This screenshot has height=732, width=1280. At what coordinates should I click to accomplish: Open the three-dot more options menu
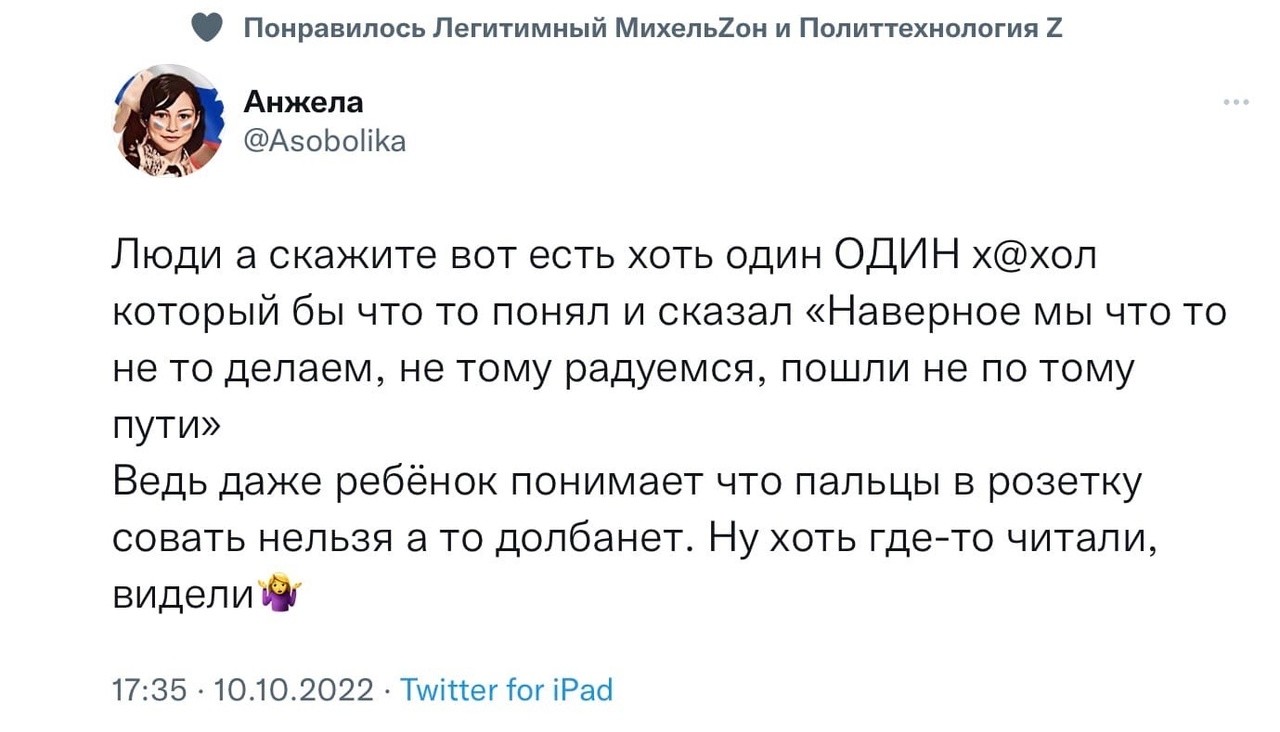click(x=1236, y=103)
